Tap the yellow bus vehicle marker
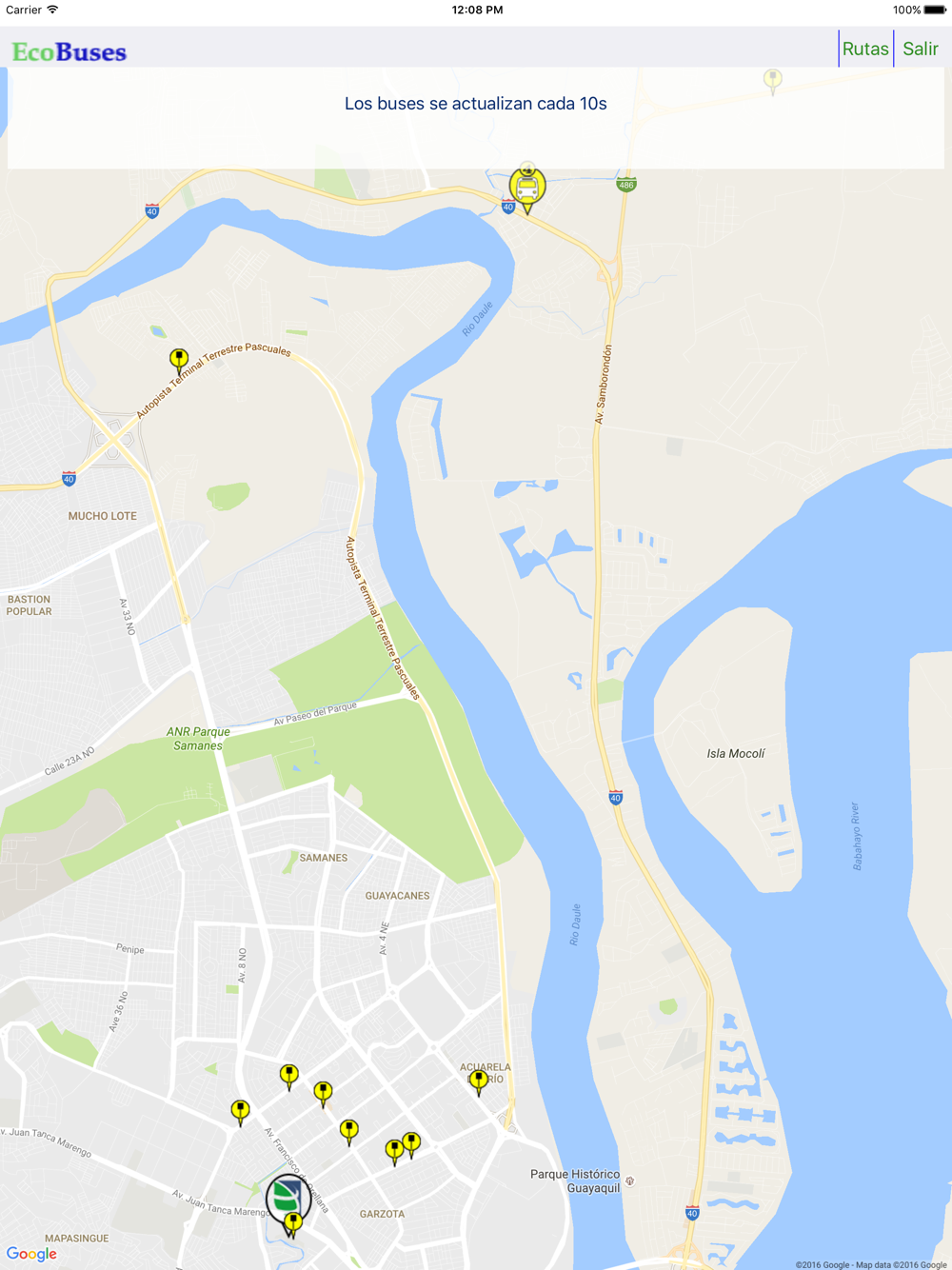Image resolution: width=952 pixels, height=1270 pixels. tap(527, 189)
